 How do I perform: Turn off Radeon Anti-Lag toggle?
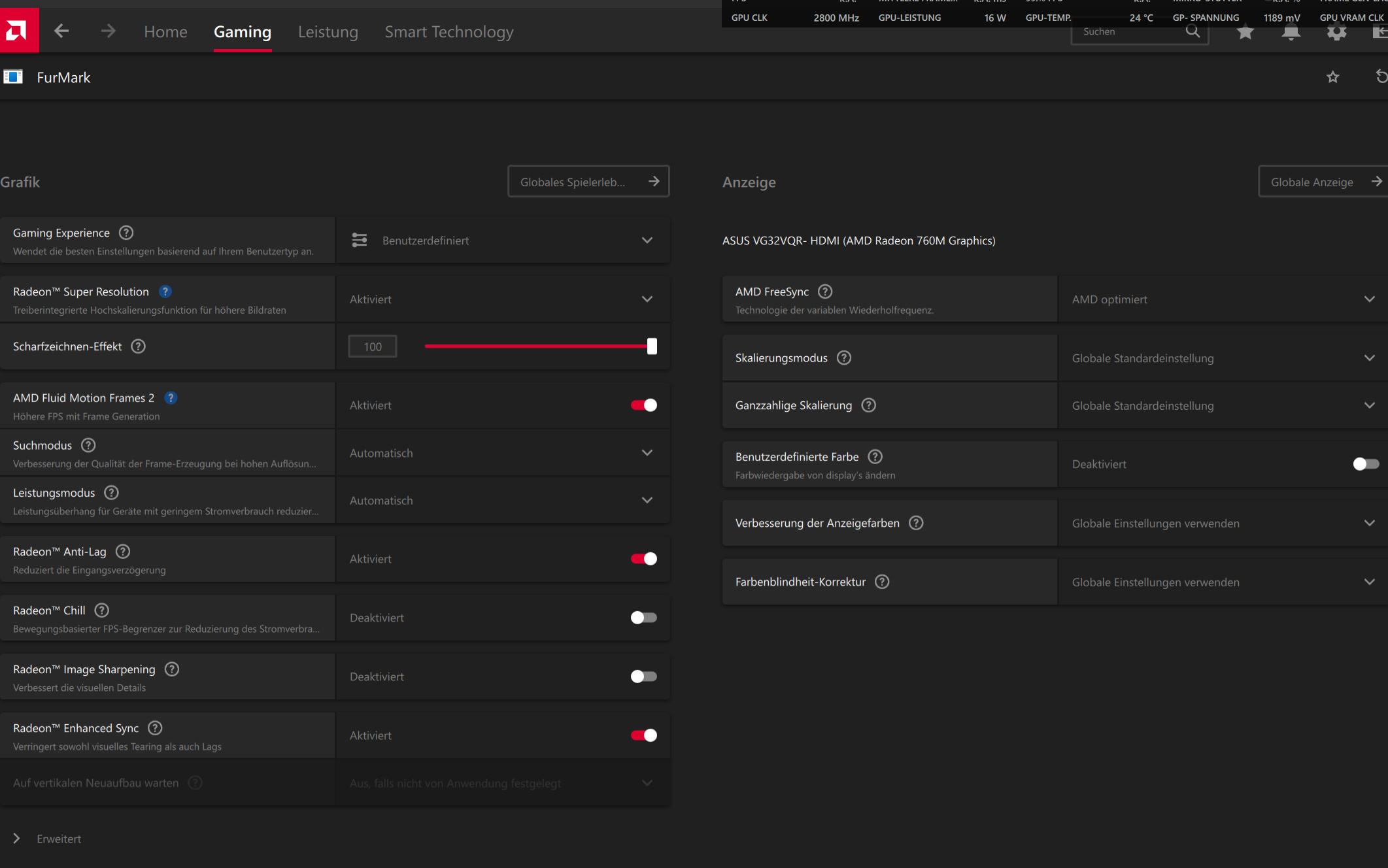tap(644, 559)
